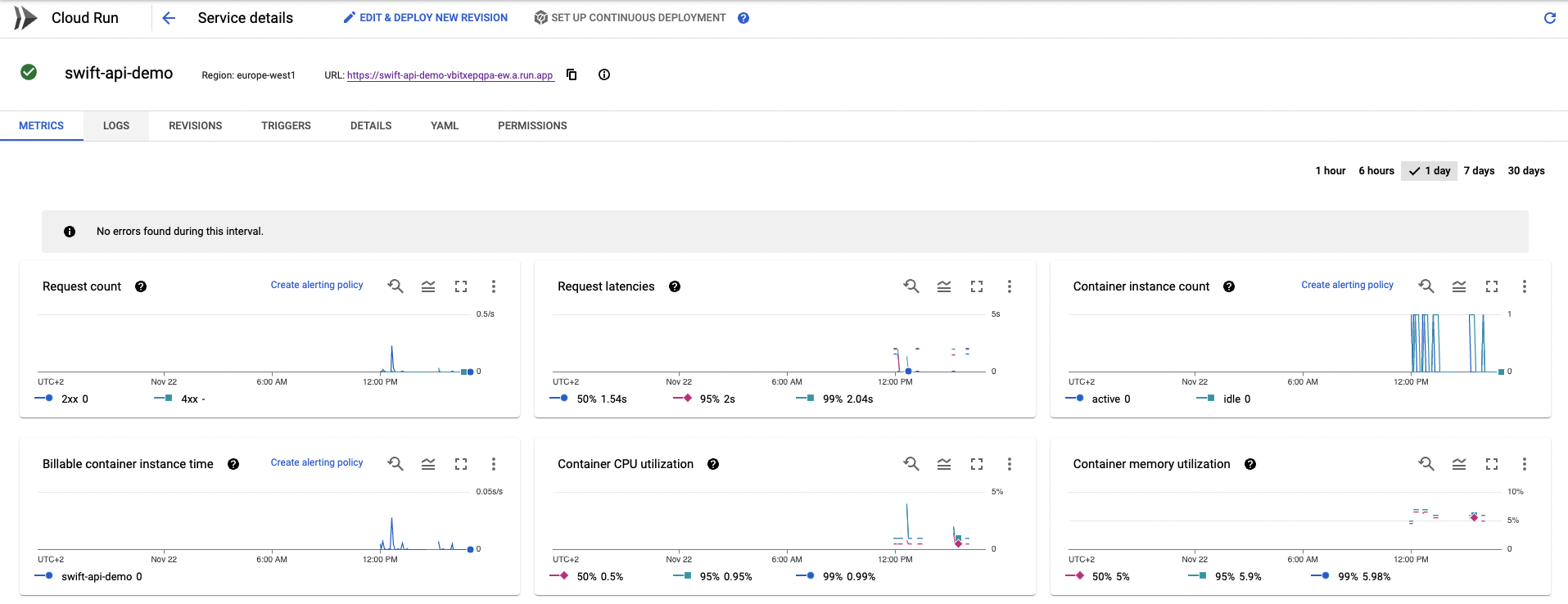This screenshot has width=1568, height=604.
Task: View Container memory utilization in fullscreen
Action: tap(1492, 464)
